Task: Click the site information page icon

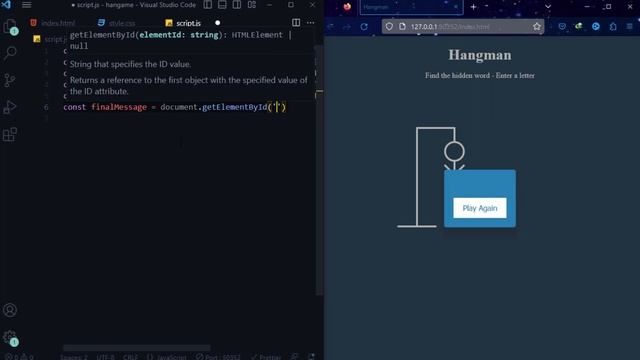Action: [x=402, y=27]
